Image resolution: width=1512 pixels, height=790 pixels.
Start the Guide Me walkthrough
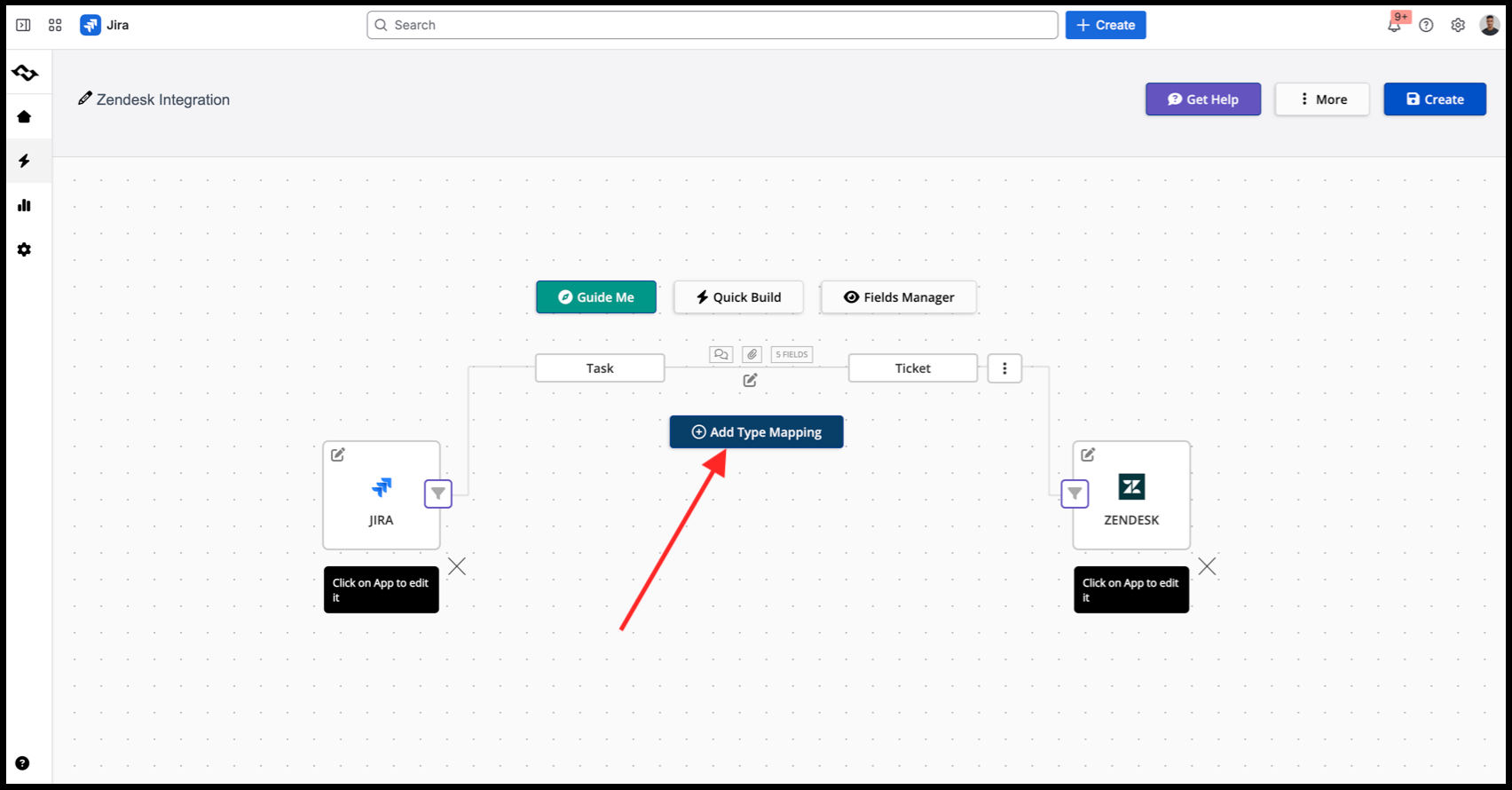596,297
